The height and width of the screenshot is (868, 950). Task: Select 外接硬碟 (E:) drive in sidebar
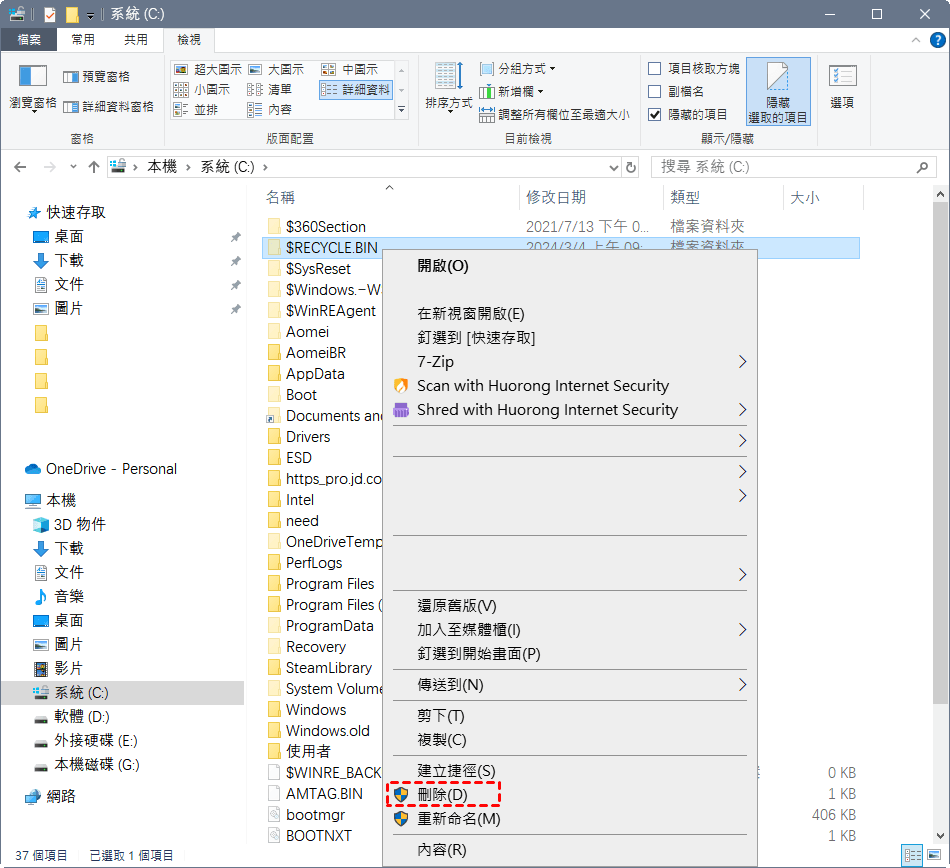(x=96, y=741)
